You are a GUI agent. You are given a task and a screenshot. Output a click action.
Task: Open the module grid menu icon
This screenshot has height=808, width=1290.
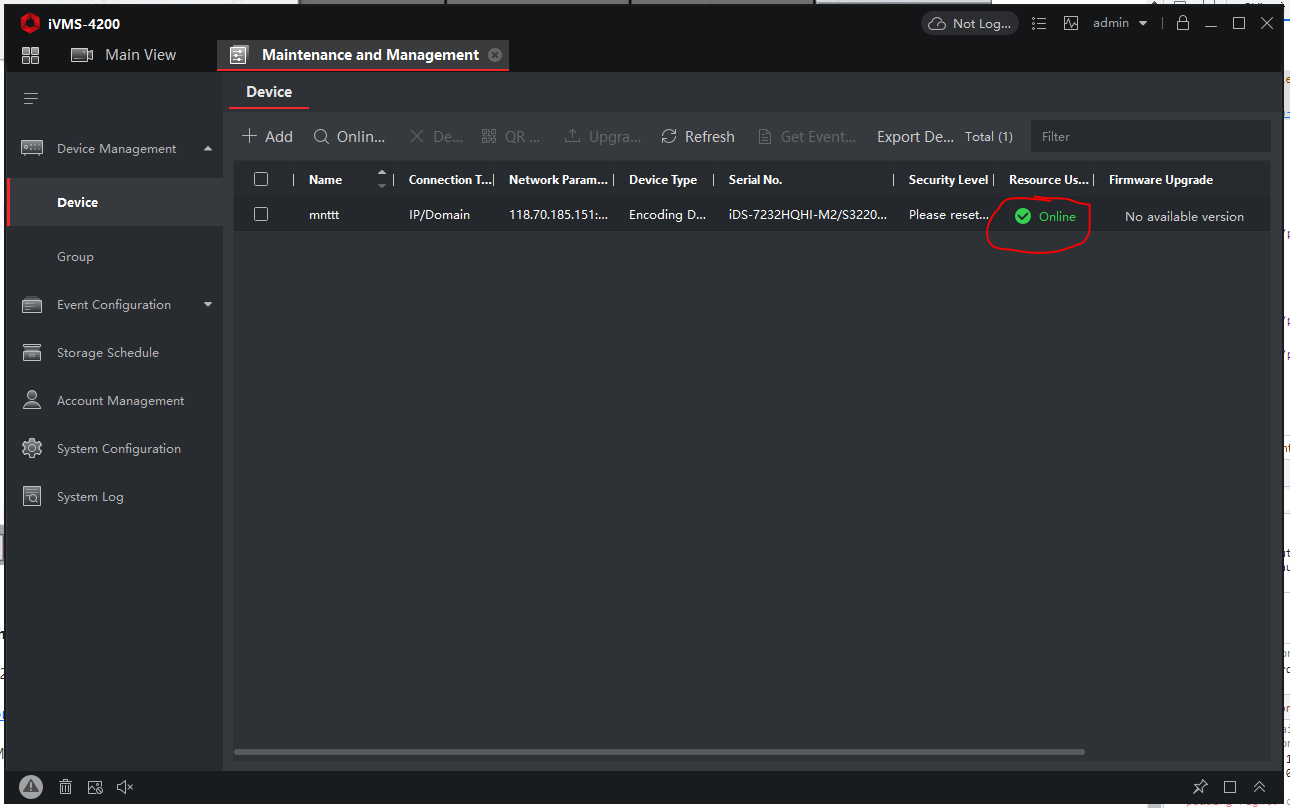coord(30,55)
